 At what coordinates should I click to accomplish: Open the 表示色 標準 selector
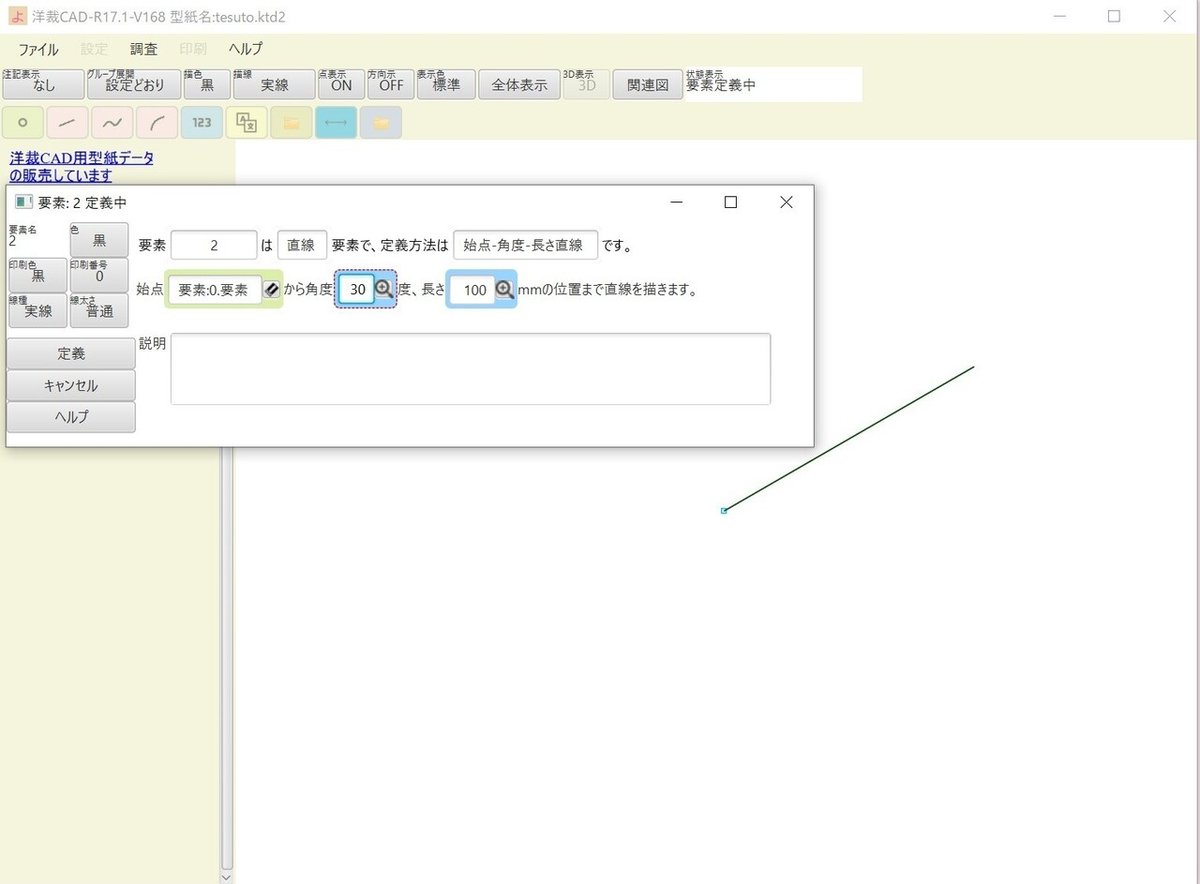click(446, 85)
